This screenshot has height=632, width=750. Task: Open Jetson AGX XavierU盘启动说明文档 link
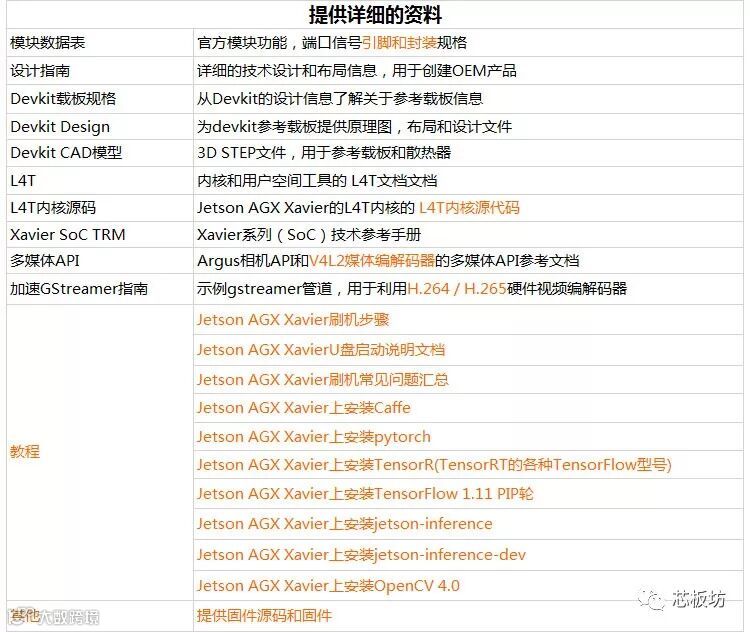pos(321,350)
